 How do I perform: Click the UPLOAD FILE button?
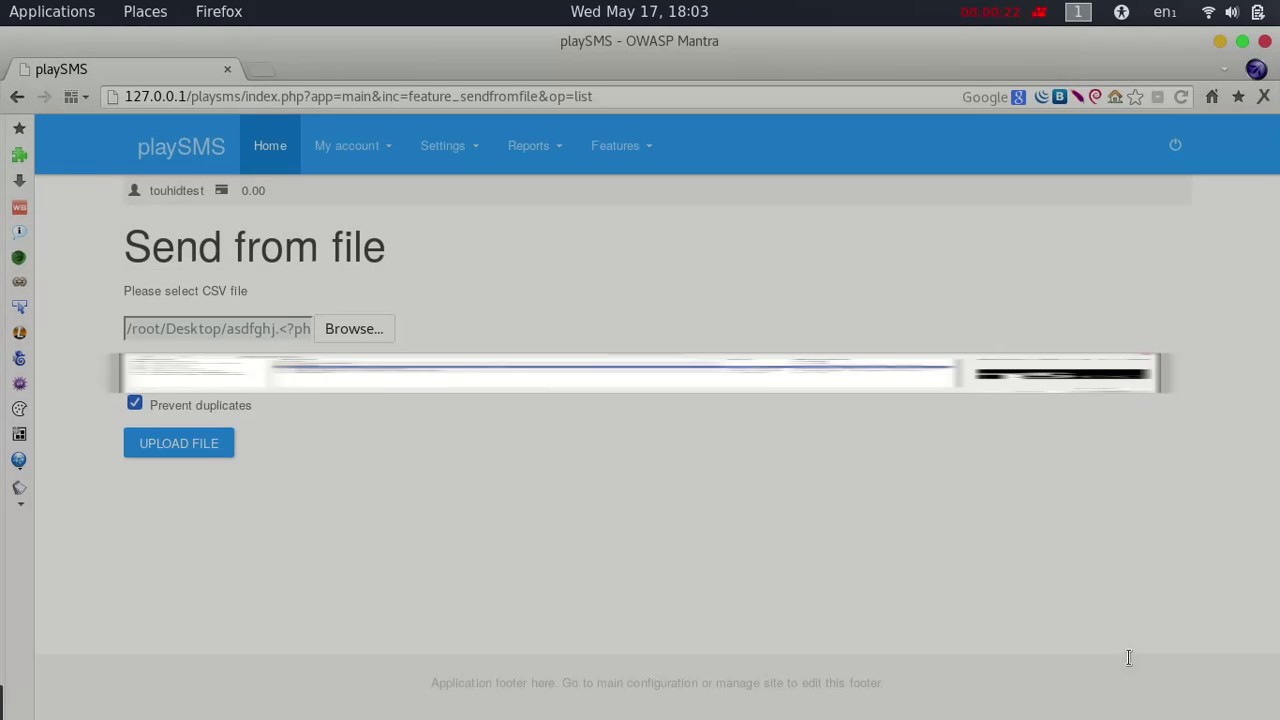point(179,443)
